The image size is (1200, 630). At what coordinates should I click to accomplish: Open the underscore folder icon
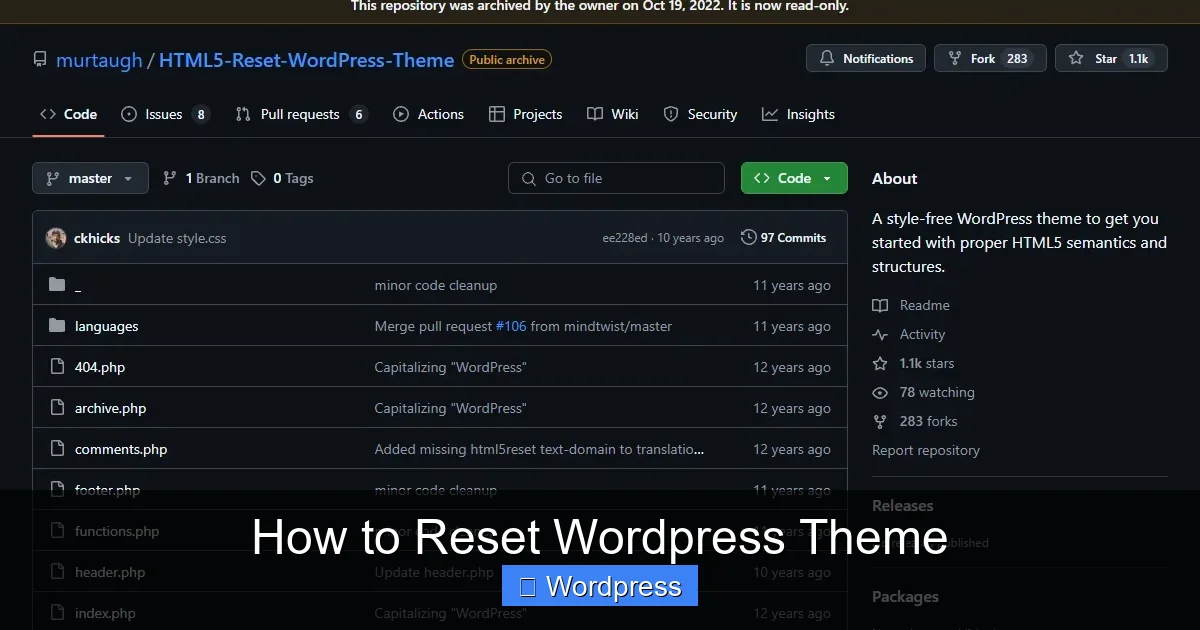coord(57,285)
